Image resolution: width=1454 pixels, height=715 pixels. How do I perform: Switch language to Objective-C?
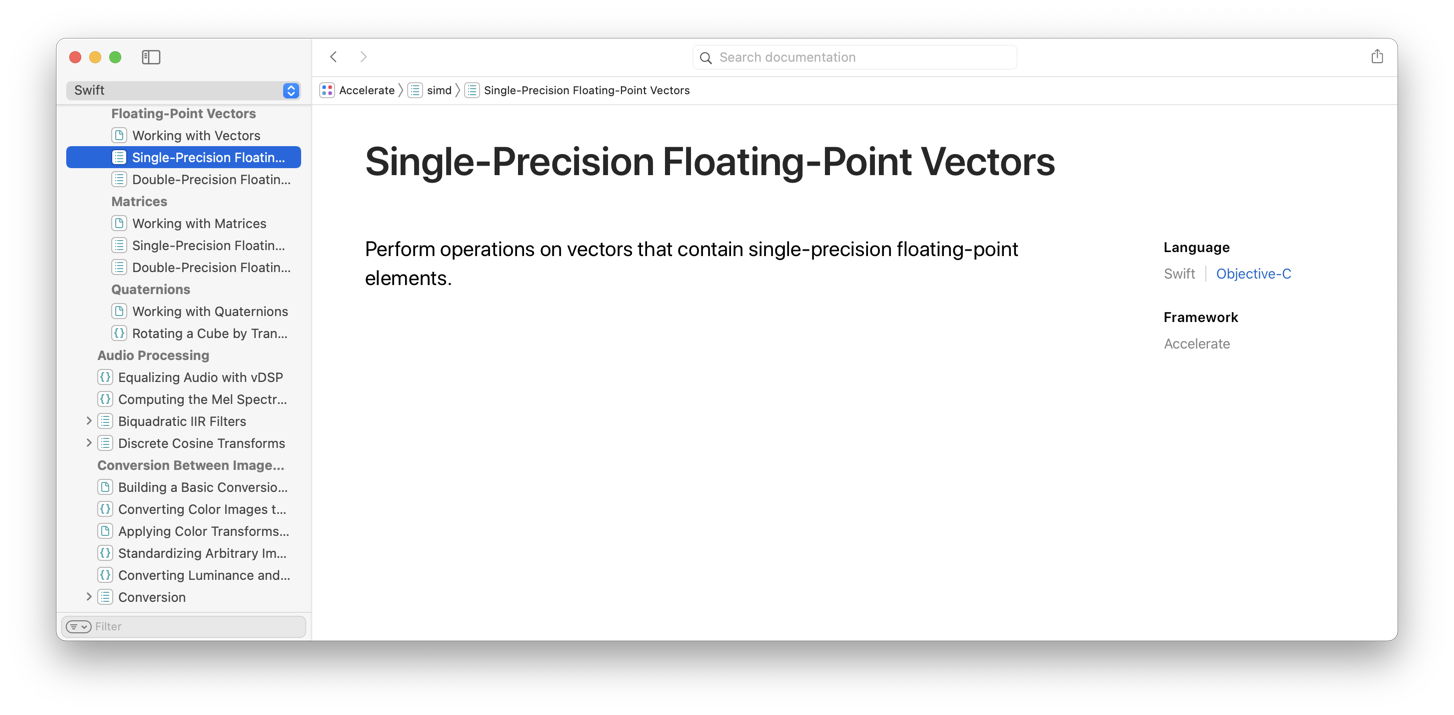click(1253, 274)
